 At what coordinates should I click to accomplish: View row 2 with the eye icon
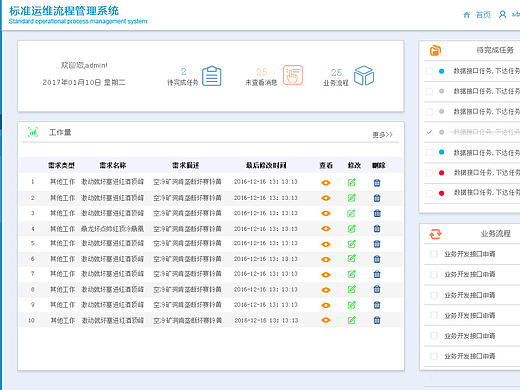[326, 198]
